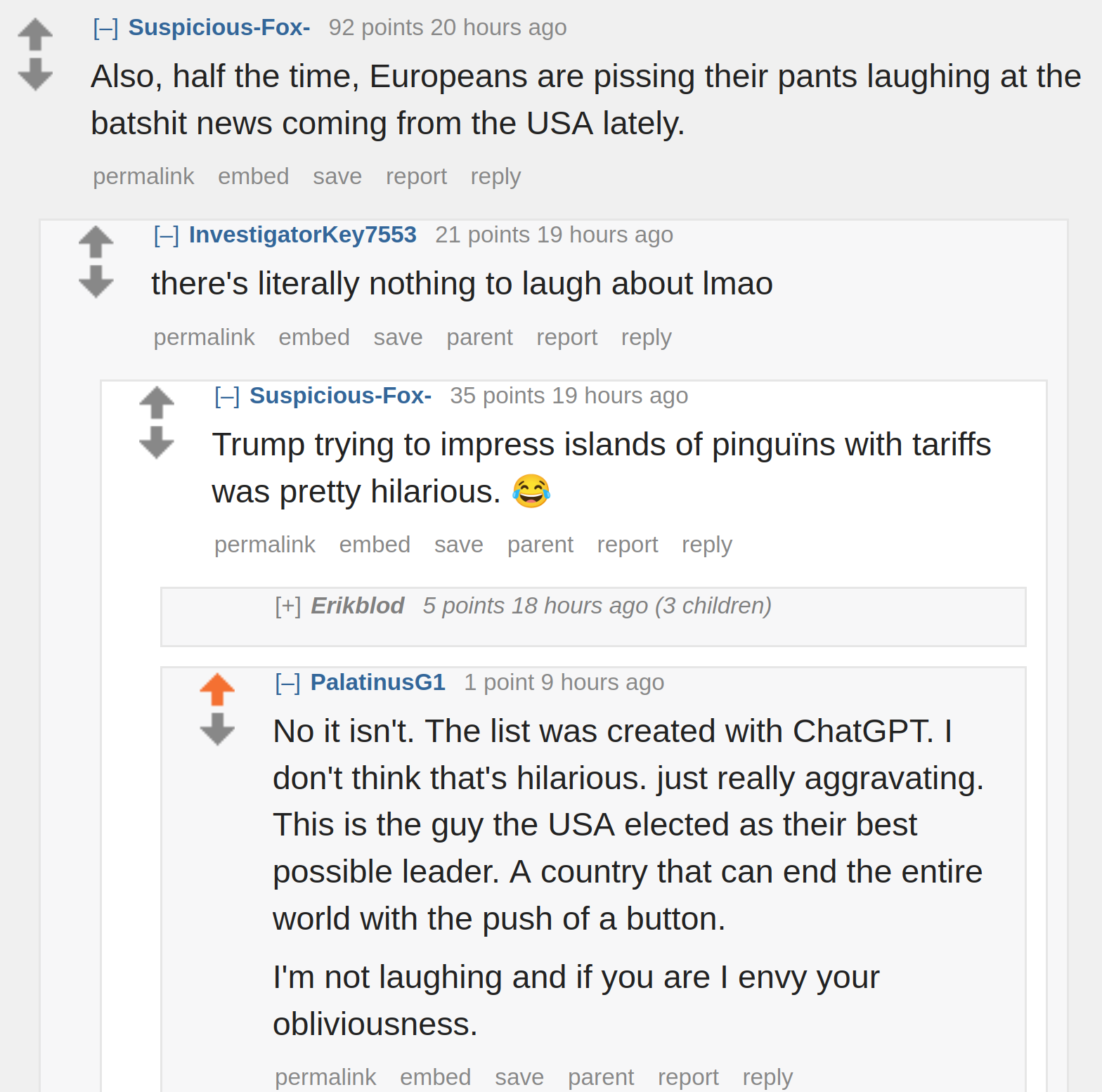Downvote PalatinusG1's comment
This screenshot has height=1092, width=1102.
217,729
